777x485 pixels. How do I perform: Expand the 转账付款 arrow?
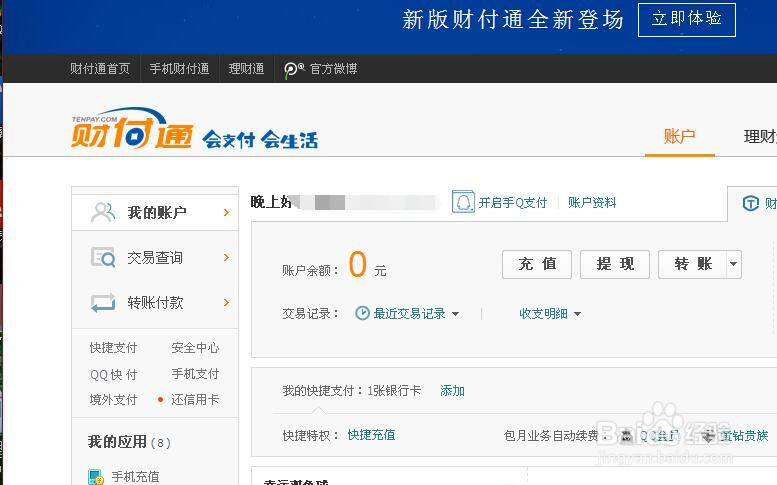click(226, 302)
